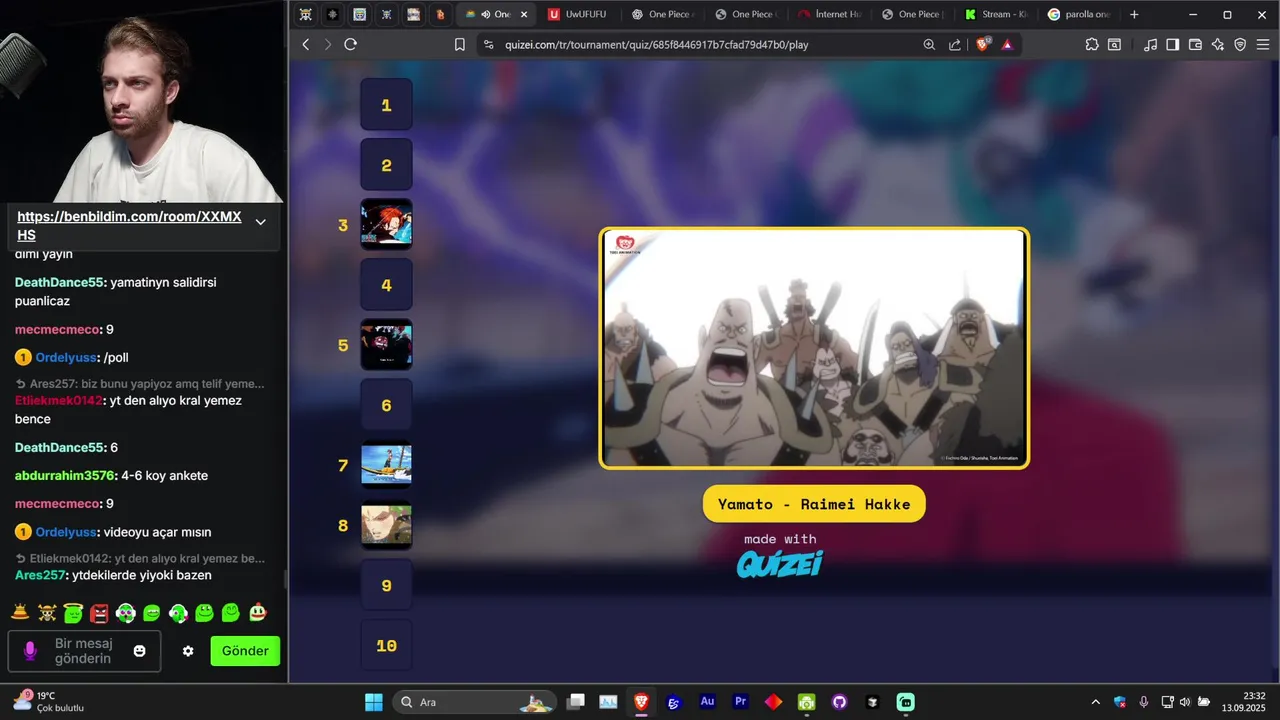The height and width of the screenshot is (720, 1280).
Task: Open Brave Wallet icon
Action: (x=1196, y=44)
